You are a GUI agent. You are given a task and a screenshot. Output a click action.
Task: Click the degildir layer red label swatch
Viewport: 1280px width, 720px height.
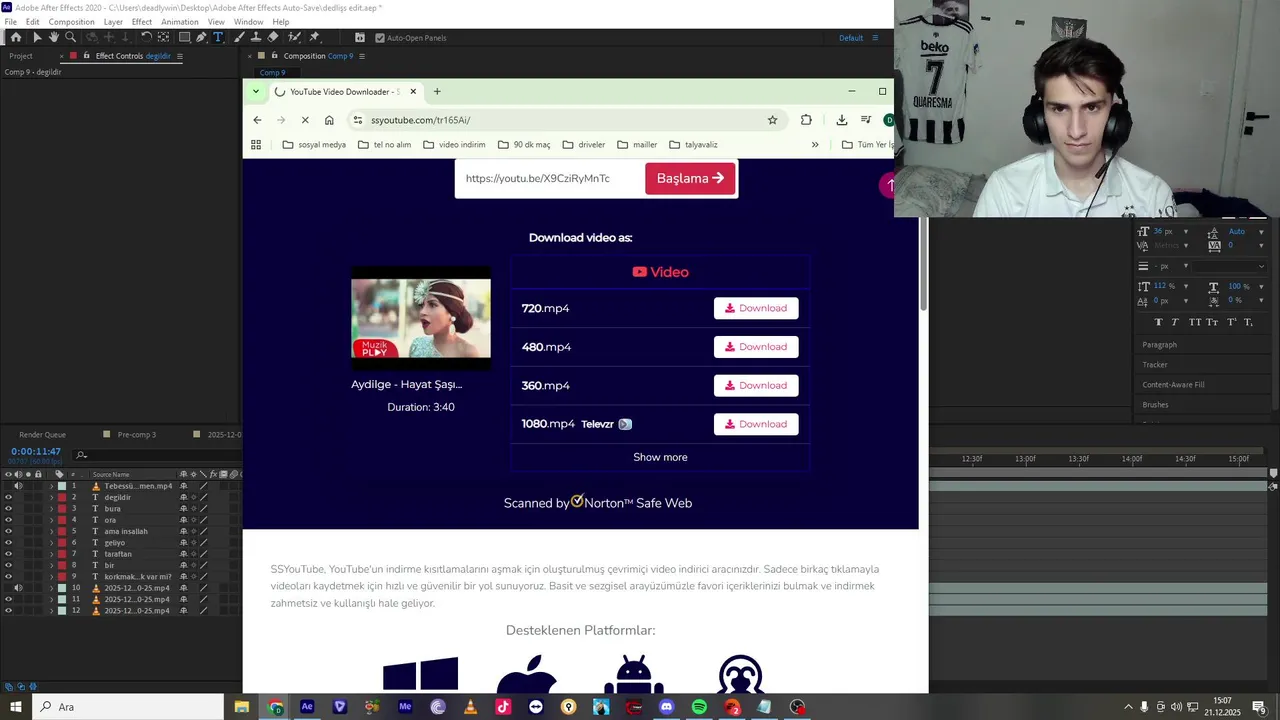coord(62,497)
